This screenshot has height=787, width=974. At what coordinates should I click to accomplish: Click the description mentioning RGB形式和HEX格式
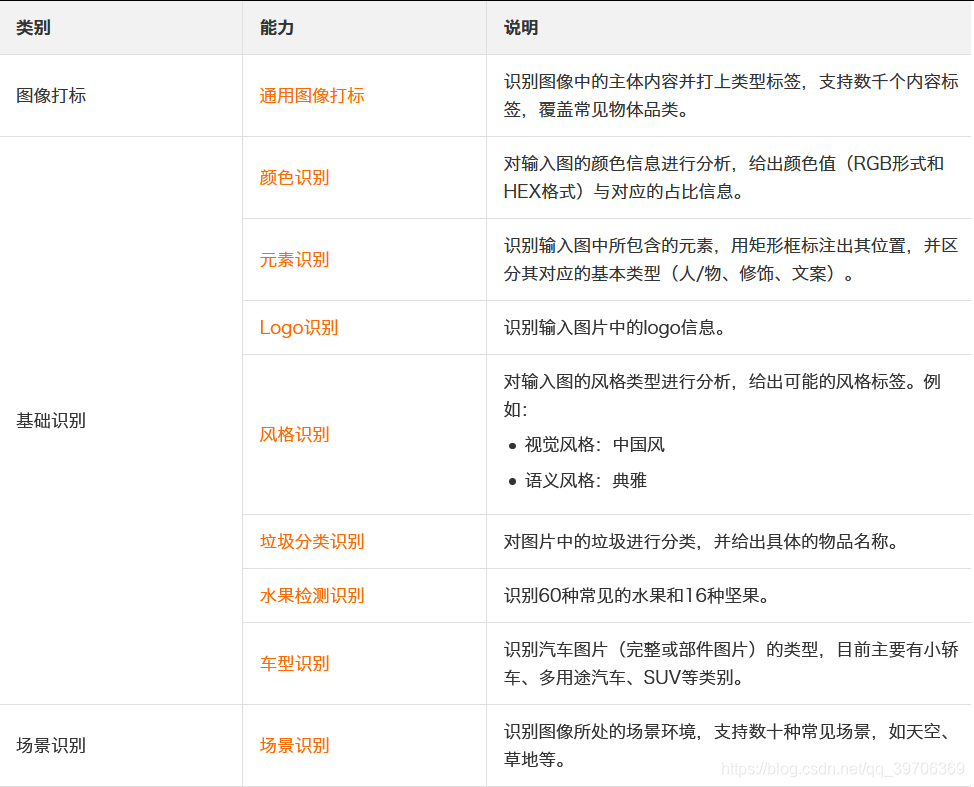(x=724, y=178)
